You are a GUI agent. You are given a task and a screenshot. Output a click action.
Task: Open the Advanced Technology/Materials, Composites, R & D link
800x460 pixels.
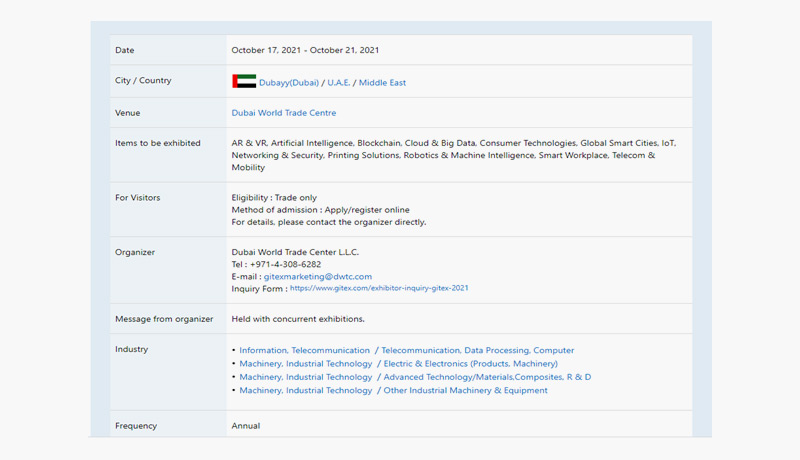487,377
